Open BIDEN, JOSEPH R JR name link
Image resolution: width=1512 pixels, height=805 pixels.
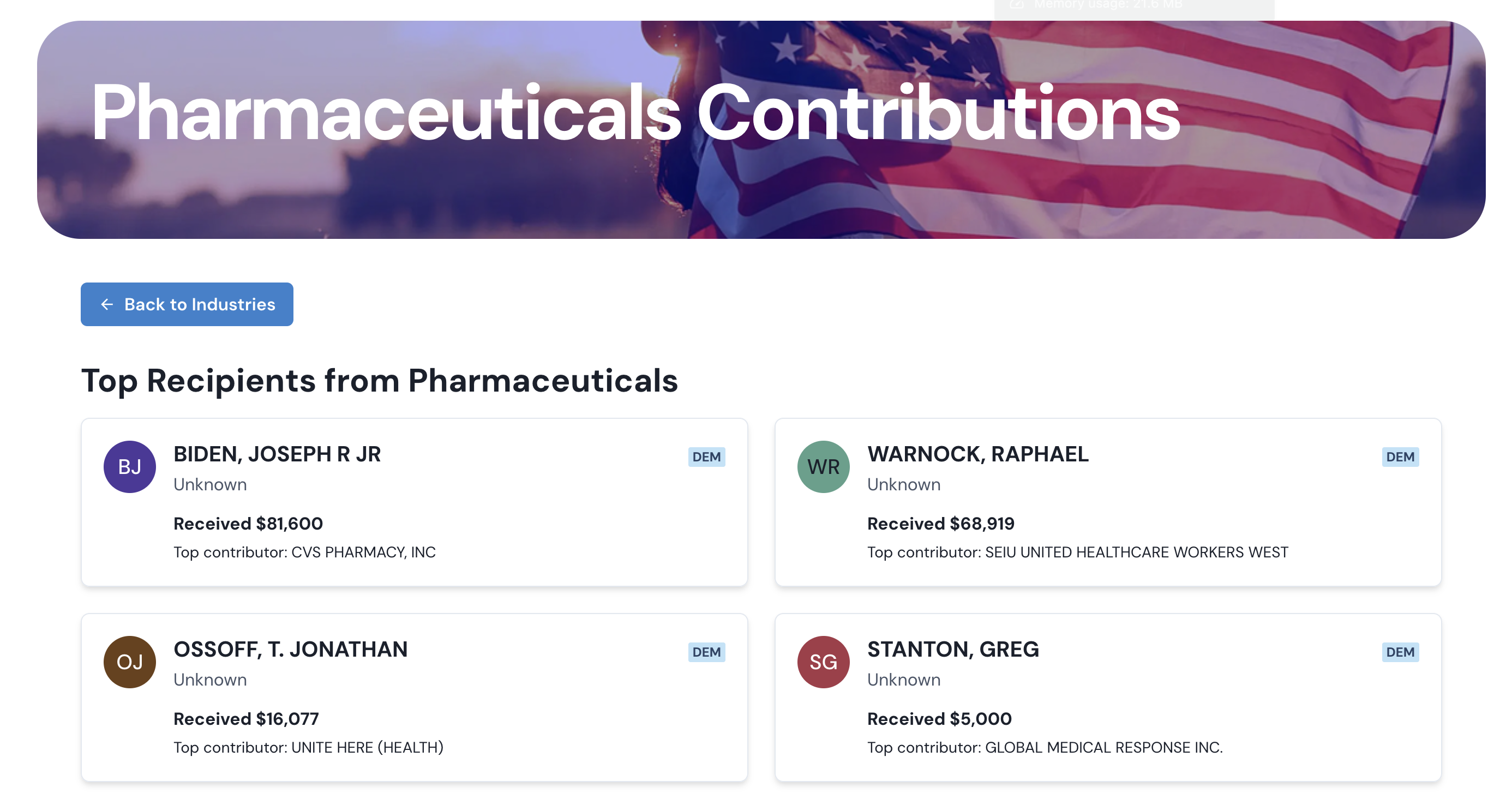277,454
